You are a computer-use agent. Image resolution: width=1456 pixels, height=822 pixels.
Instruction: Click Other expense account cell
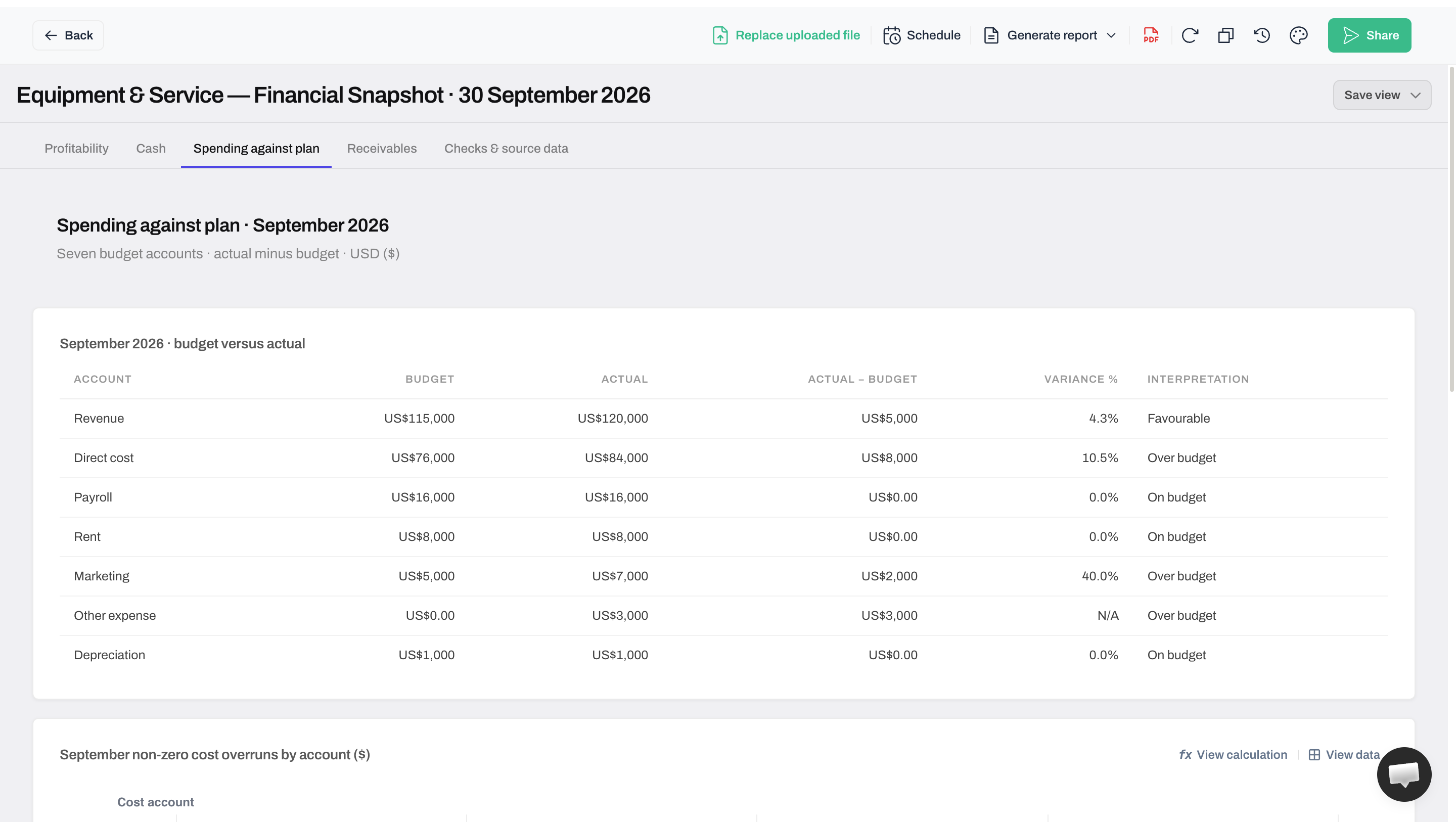pyautogui.click(x=115, y=616)
